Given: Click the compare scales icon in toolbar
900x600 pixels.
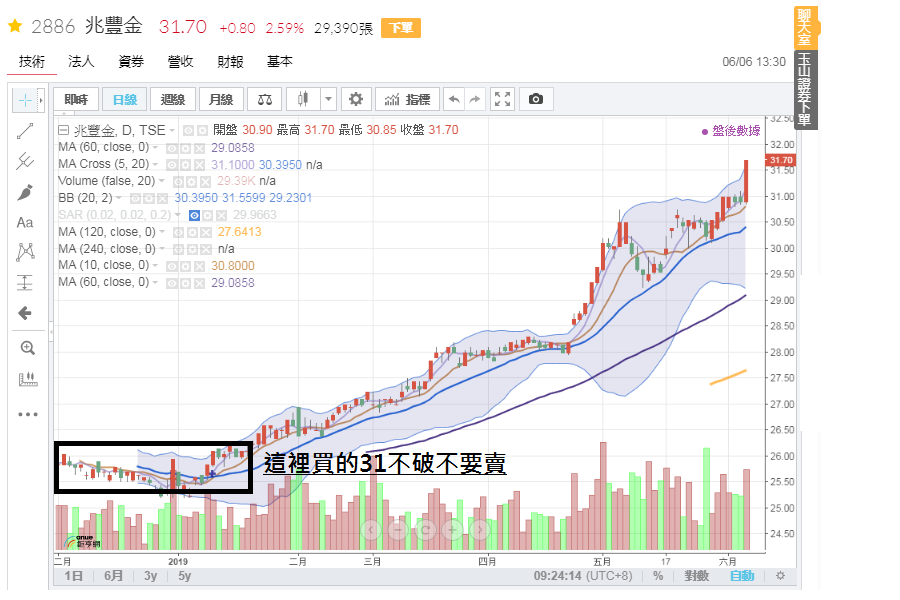Looking at the screenshot, I should click(265, 99).
